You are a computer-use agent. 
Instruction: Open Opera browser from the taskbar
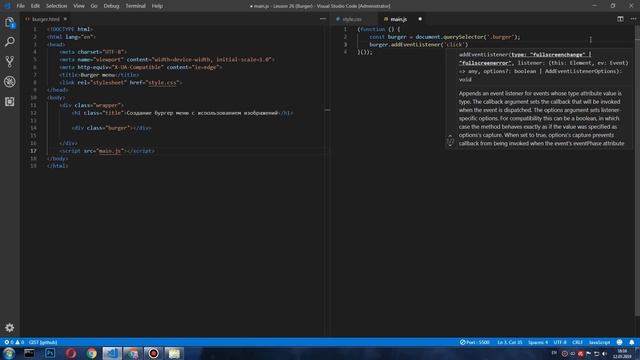tap(71, 353)
